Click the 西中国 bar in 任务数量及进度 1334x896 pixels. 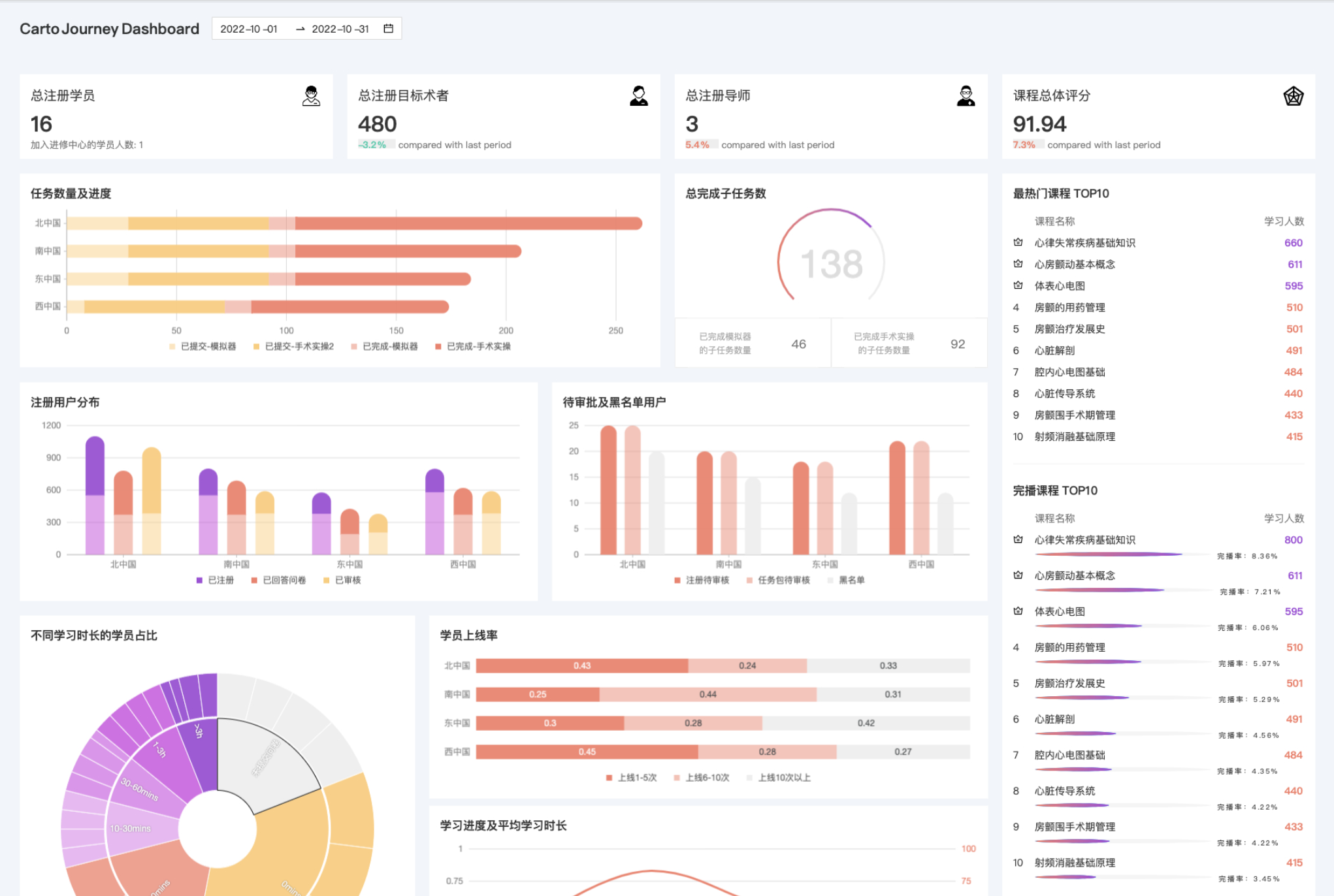coord(257,306)
